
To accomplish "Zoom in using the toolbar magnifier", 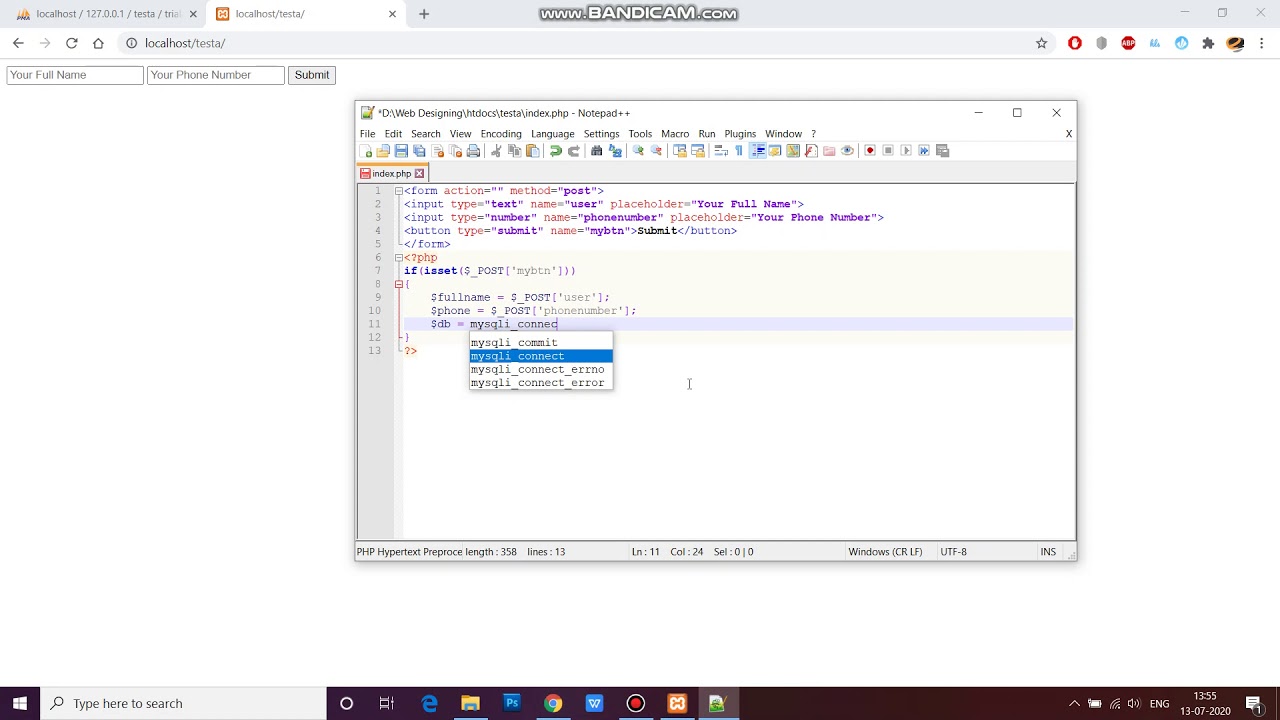I will click(637, 151).
